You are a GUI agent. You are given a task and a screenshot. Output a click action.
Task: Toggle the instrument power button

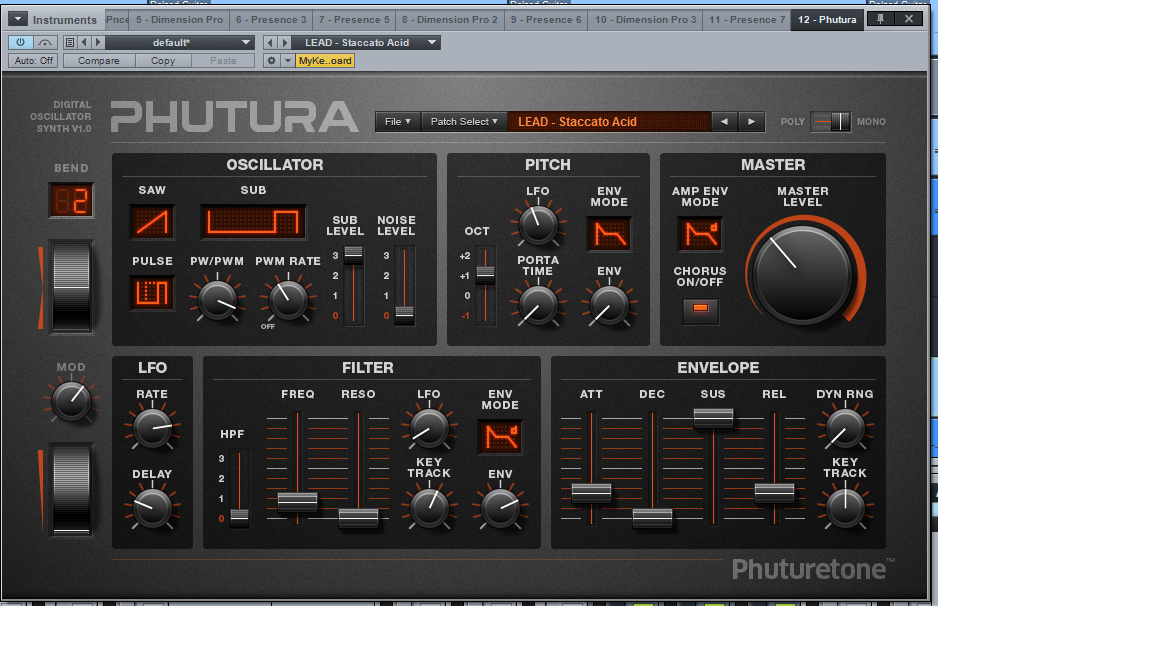pos(21,43)
